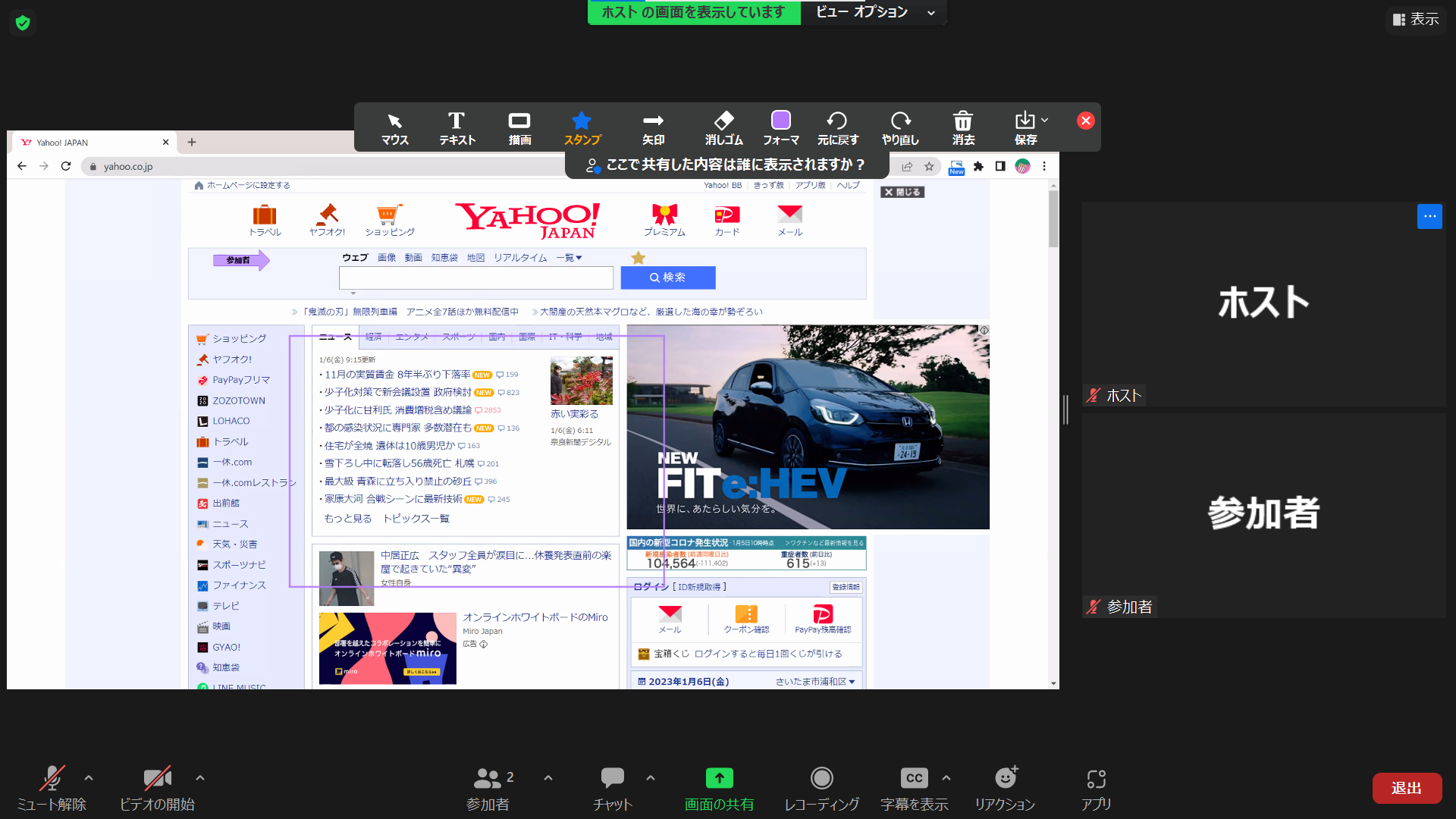The height and width of the screenshot is (819, 1456).
Task: Click the red 退出 leave button
Action: (1407, 789)
